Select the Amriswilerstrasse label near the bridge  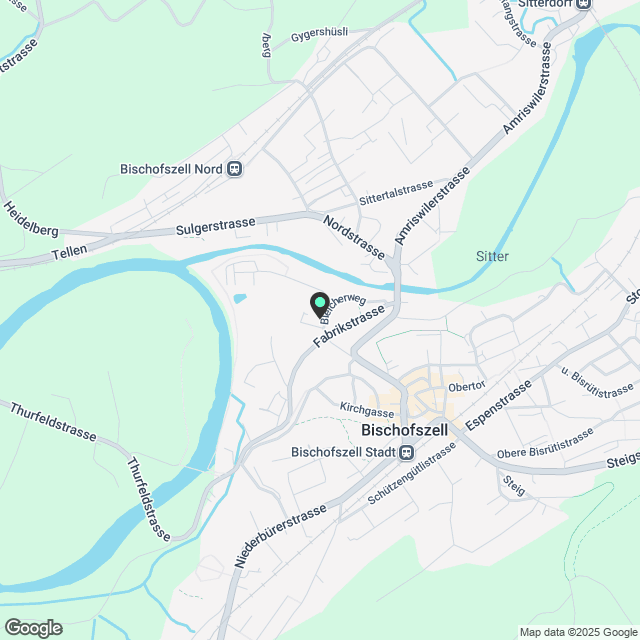click(433, 206)
